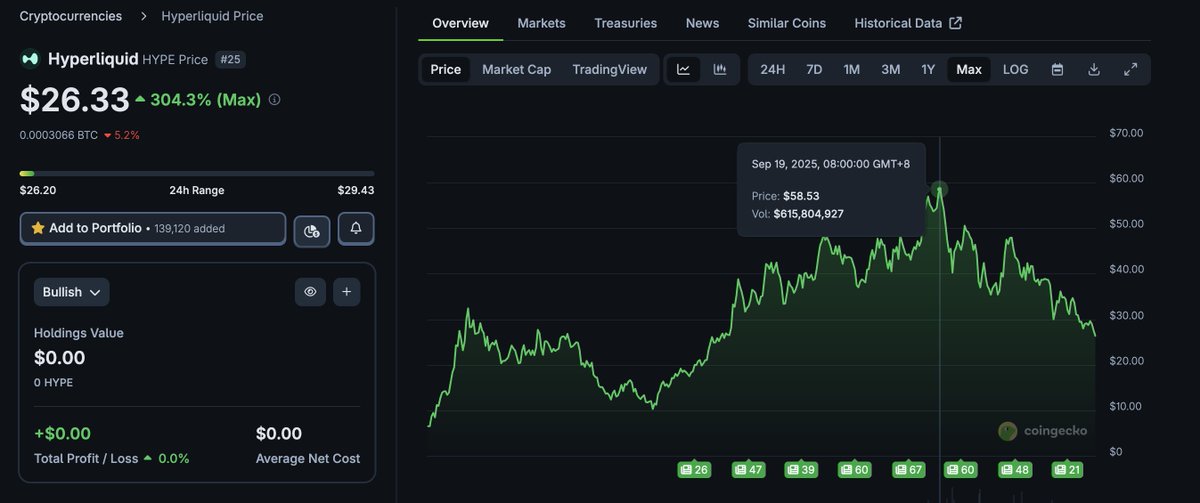Select the TradingView chart mode
This screenshot has height=503, width=1200.
click(610, 69)
